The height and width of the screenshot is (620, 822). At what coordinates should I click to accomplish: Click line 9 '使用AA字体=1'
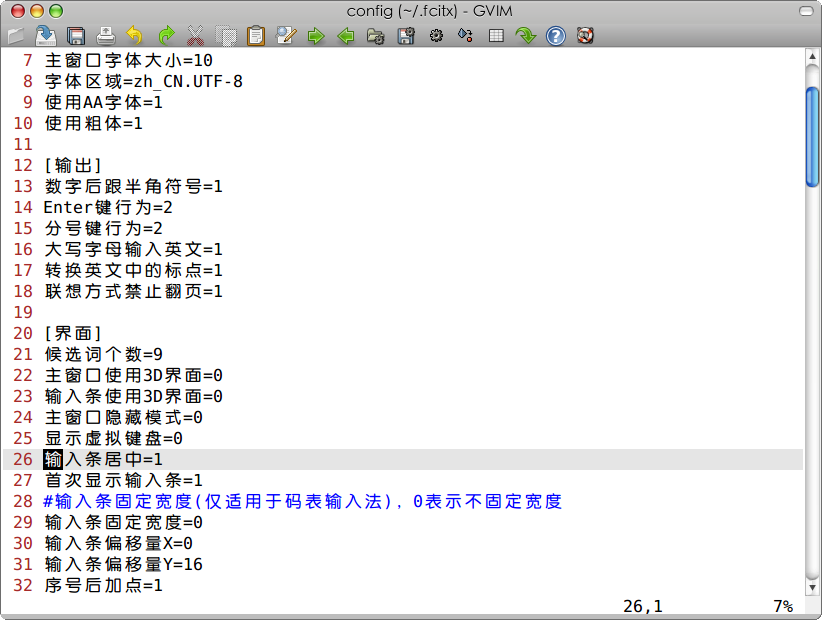click(103, 102)
